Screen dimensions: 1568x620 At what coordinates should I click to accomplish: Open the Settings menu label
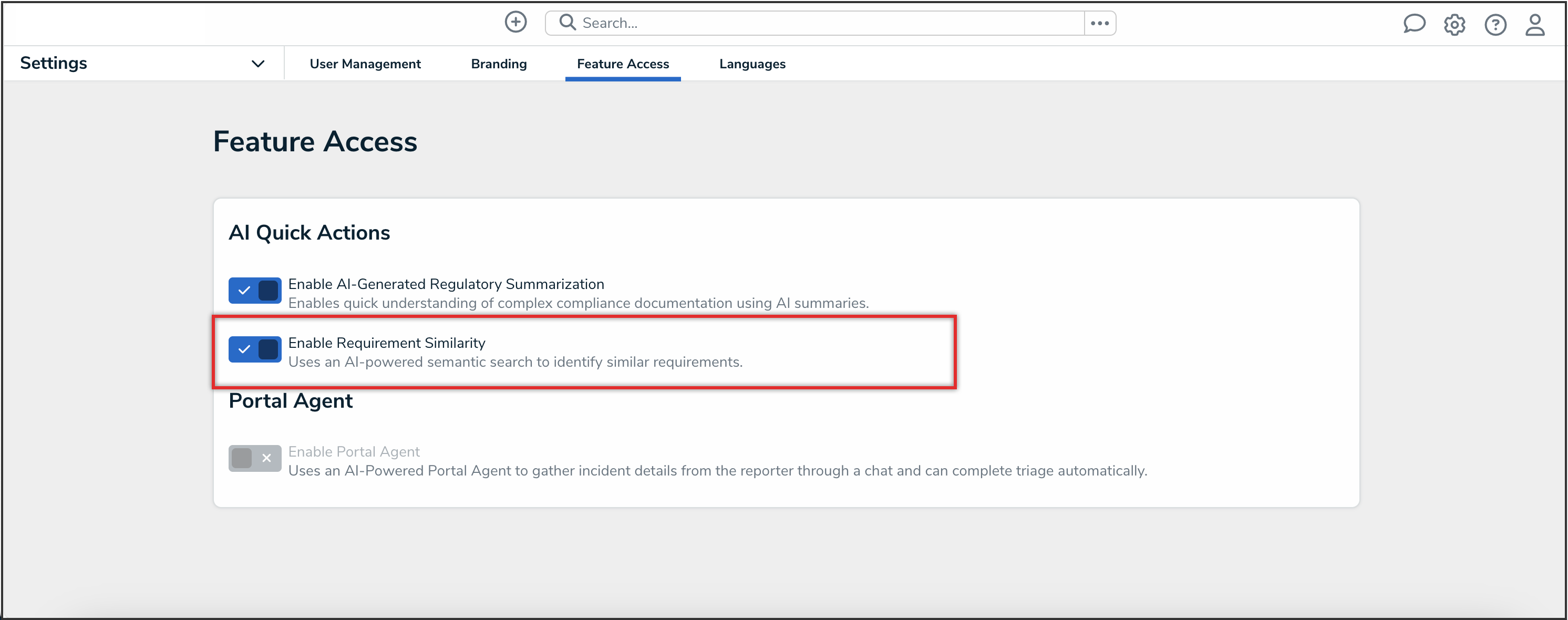point(54,63)
